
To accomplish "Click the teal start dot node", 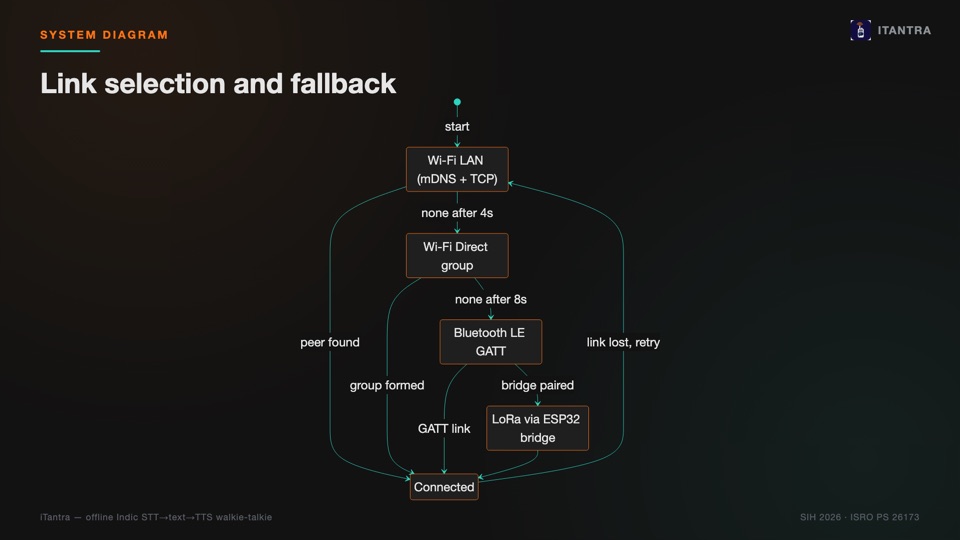I will [x=457, y=102].
